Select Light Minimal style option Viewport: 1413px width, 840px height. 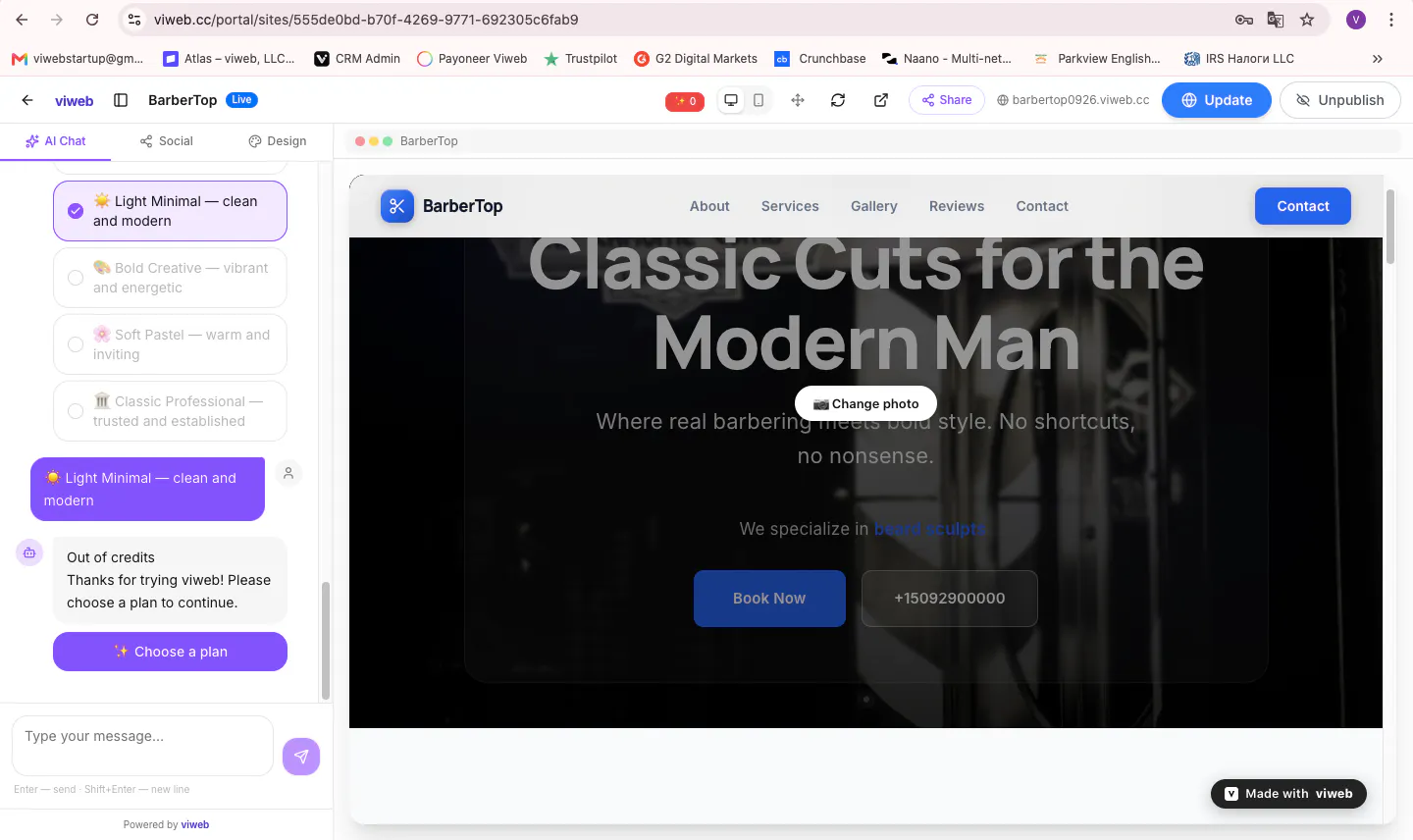[x=170, y=211]
